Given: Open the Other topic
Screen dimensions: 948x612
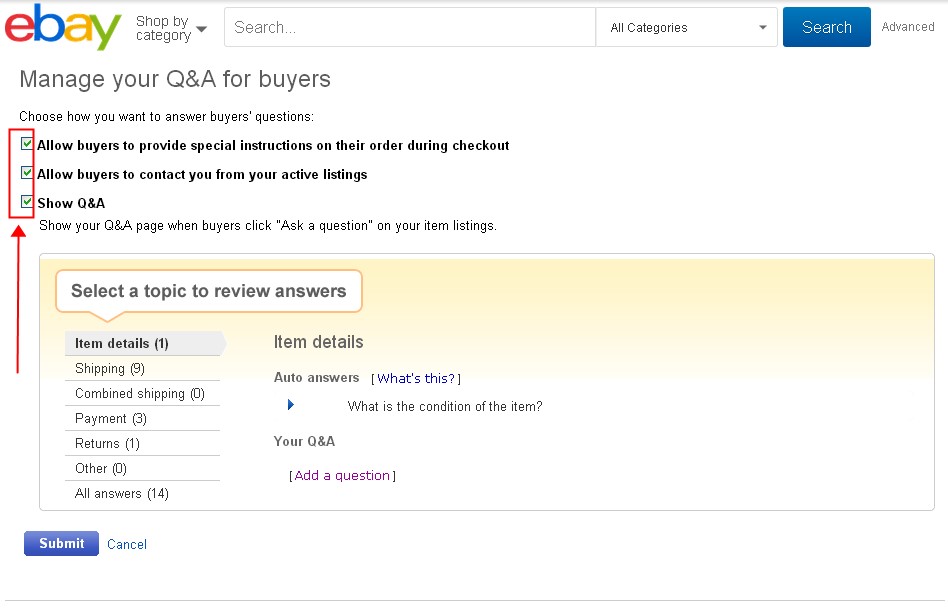Looking at the screenshot, I should pos(97,468).
